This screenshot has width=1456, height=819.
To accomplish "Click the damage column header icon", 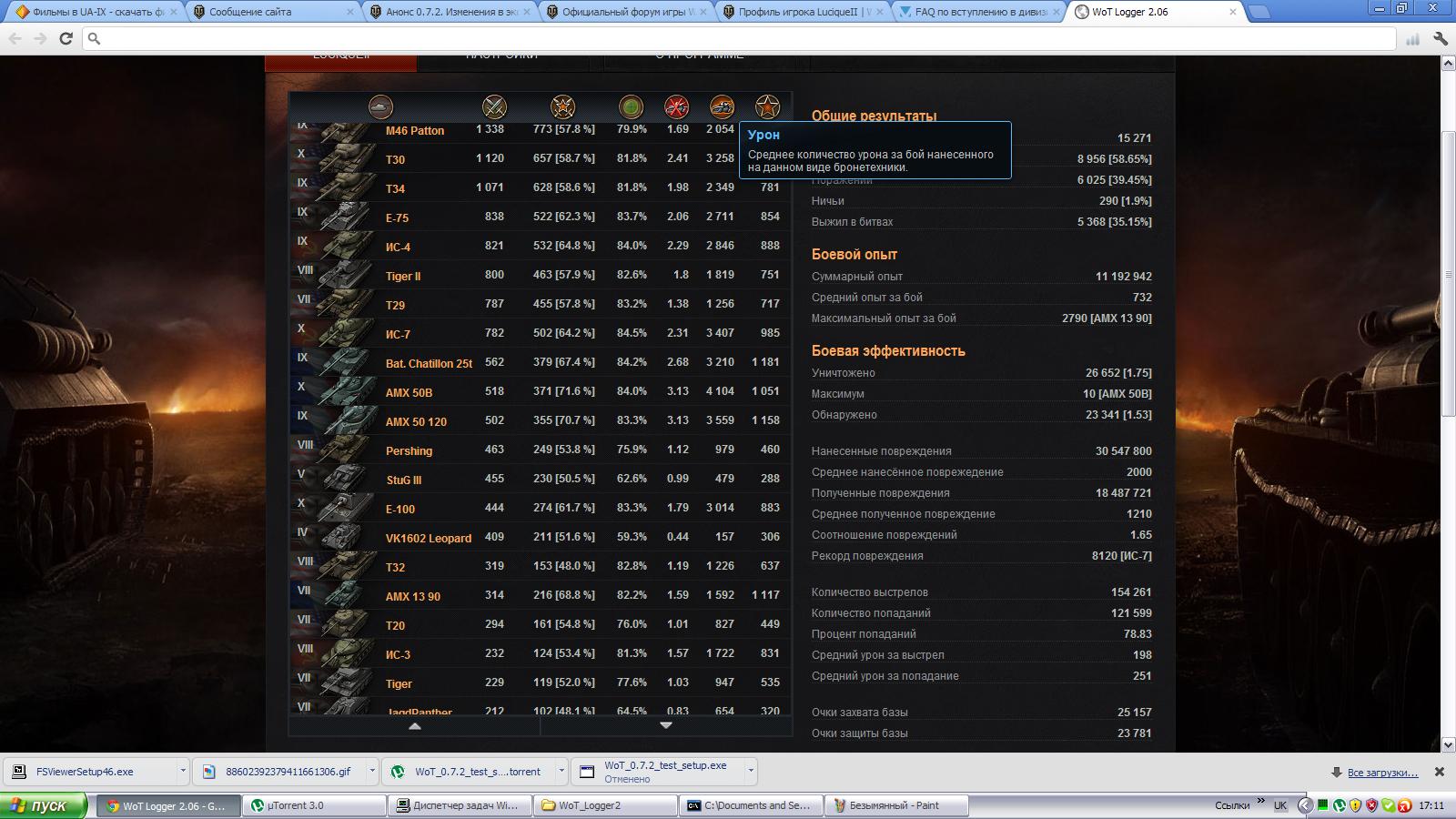I will [722, 107].
